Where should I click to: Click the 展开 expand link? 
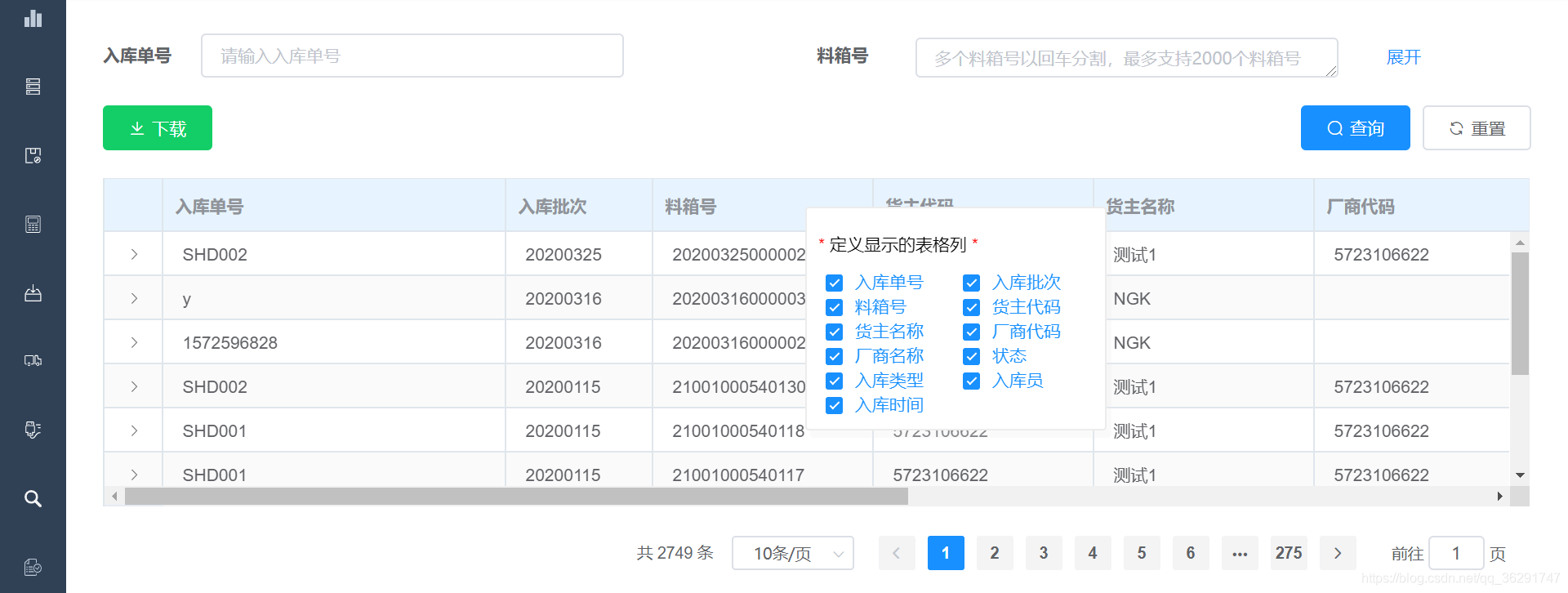[x=1404, y=57]
